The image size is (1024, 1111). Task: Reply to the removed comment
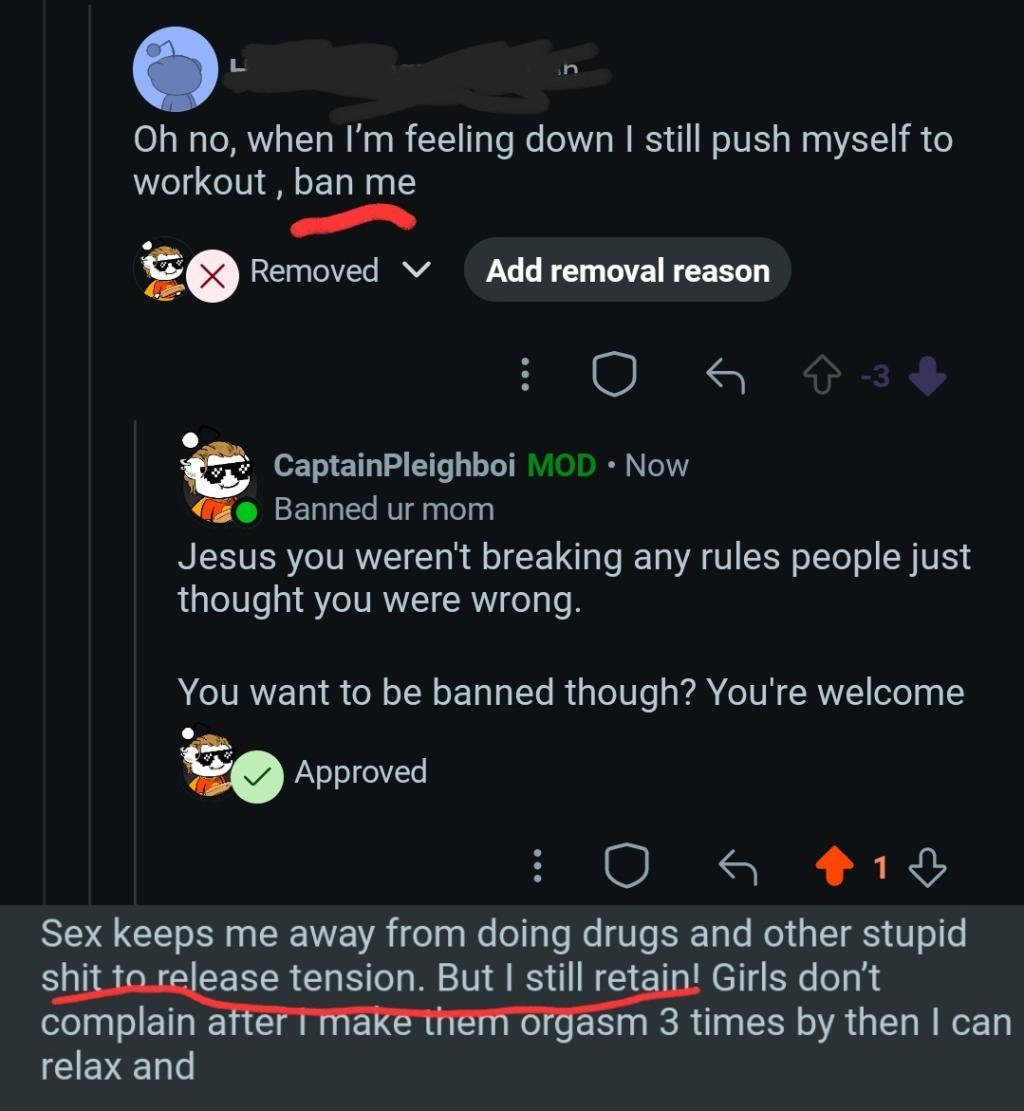click(726, 375)
